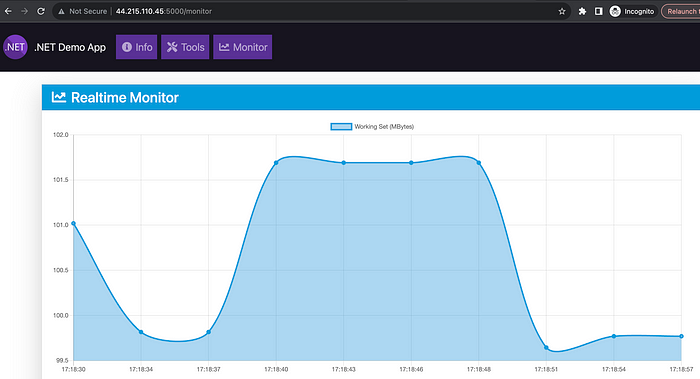Reload the page with the refresh icon
The width and height of the screenshot is (700, 379).
pos(41,11)
